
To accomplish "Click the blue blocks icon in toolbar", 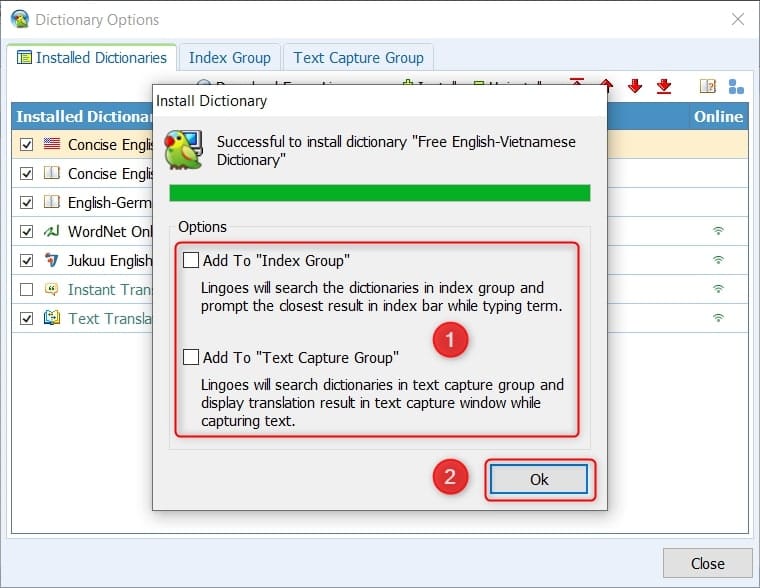I will click(736, 86).
